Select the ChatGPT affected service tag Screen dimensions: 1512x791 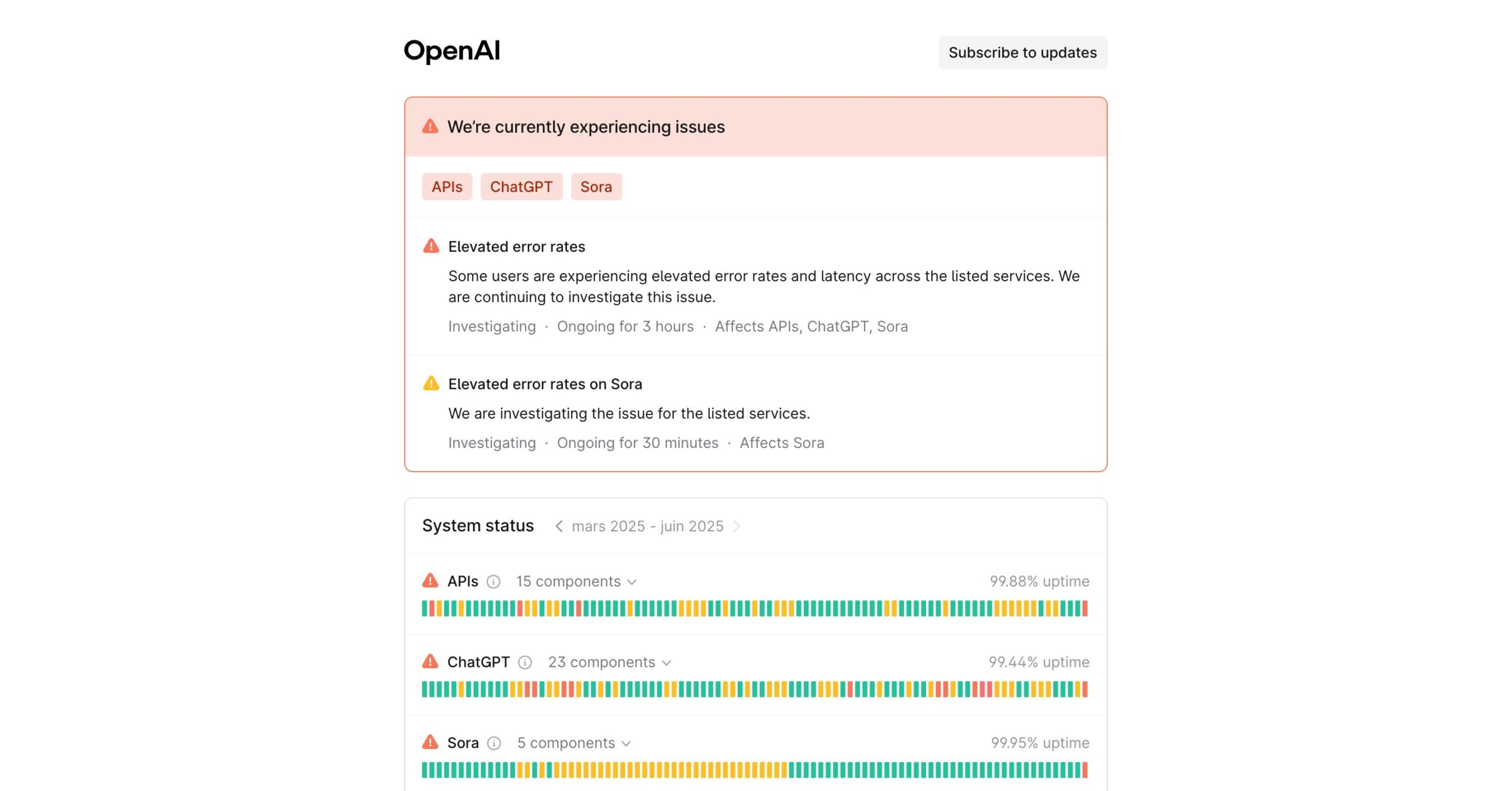pyautogui.click(x=522, y=187)
